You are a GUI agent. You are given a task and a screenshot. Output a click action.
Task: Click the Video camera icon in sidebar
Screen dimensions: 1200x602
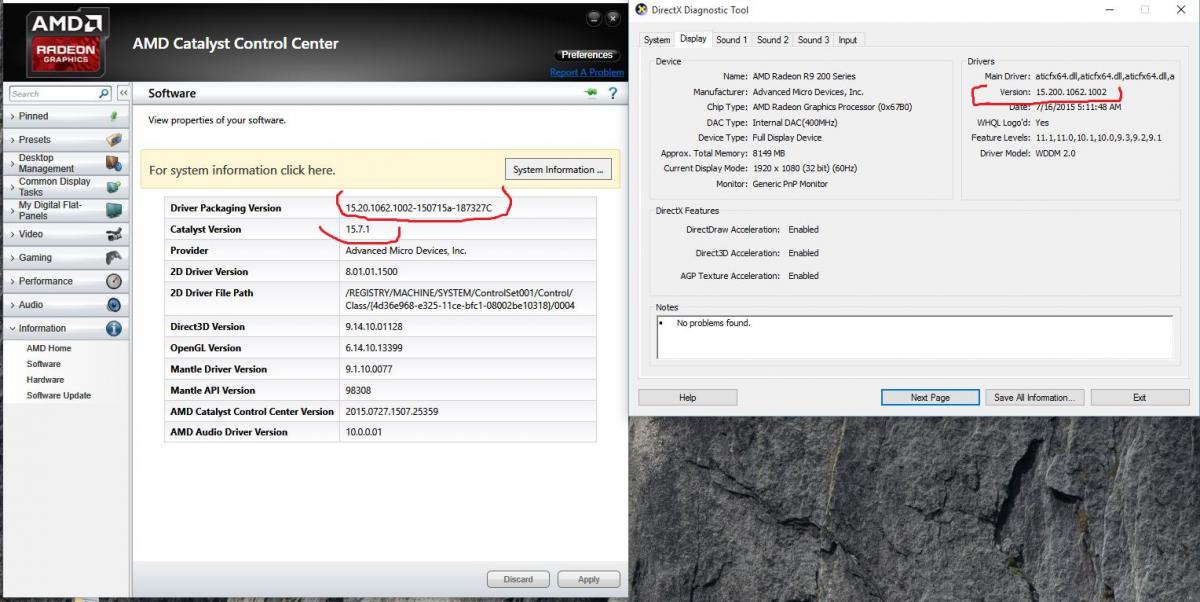pos(114,234)
